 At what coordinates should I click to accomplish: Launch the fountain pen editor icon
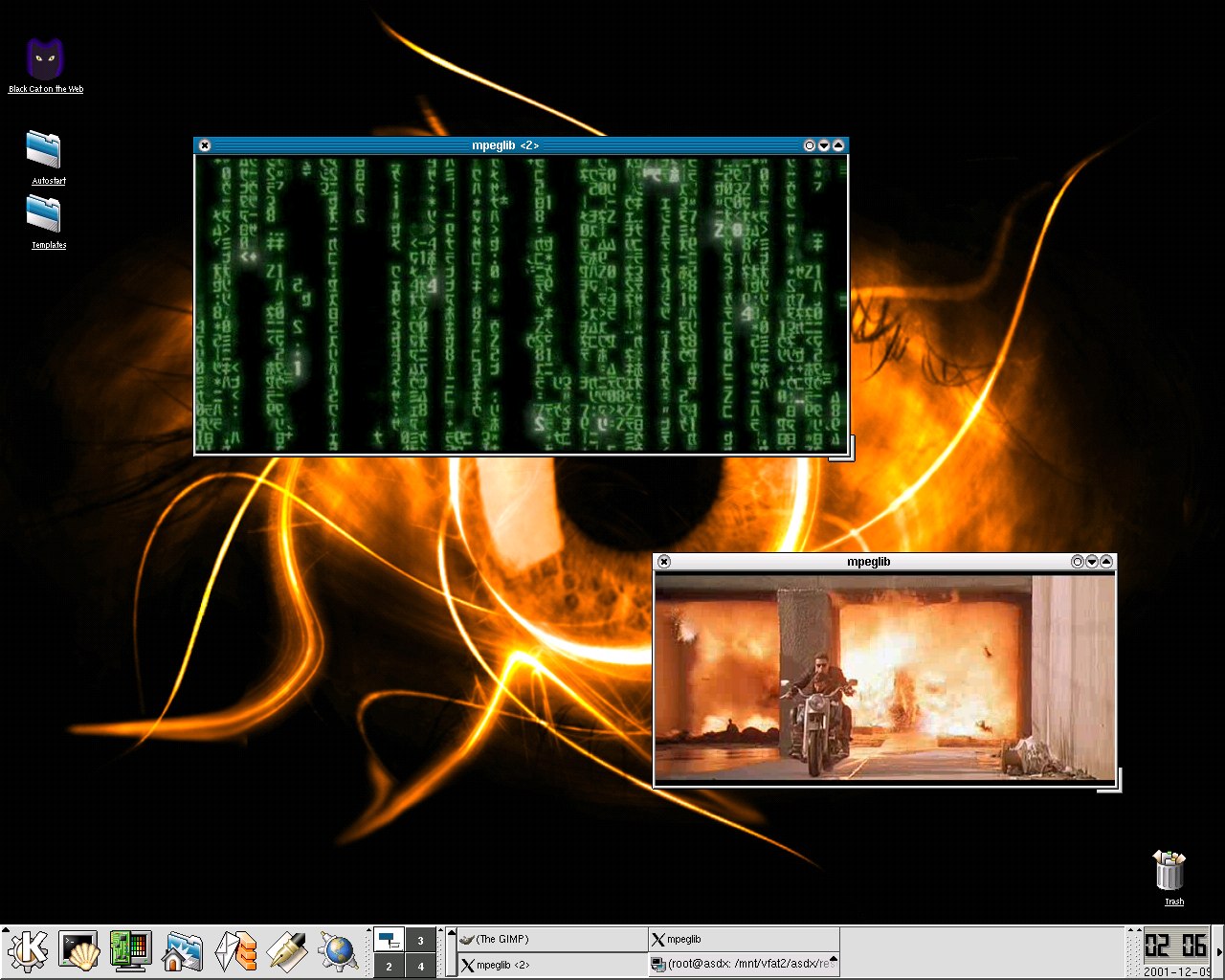tap(285, 950)
